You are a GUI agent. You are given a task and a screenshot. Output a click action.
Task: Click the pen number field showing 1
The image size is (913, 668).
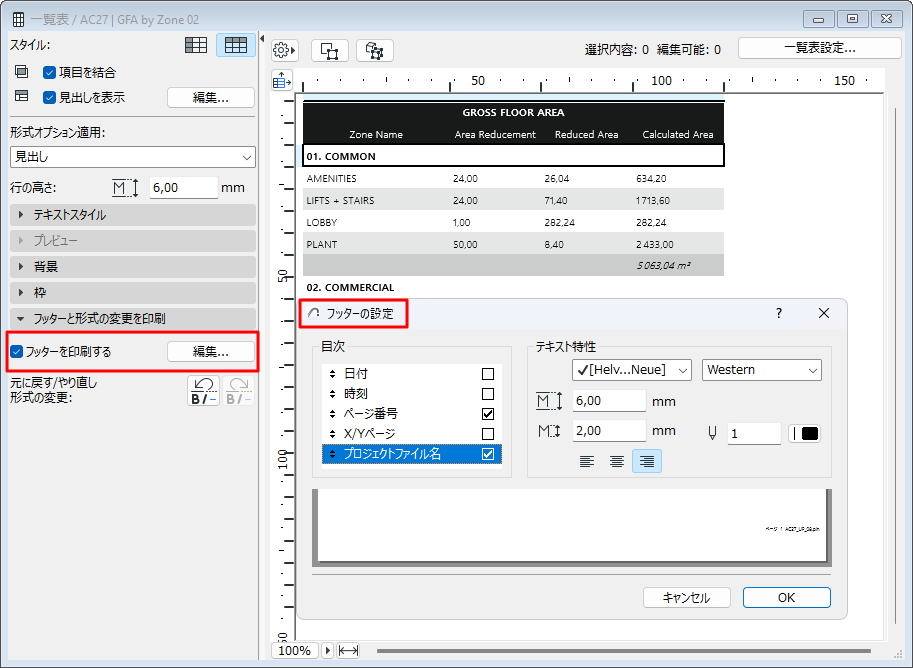754,433
